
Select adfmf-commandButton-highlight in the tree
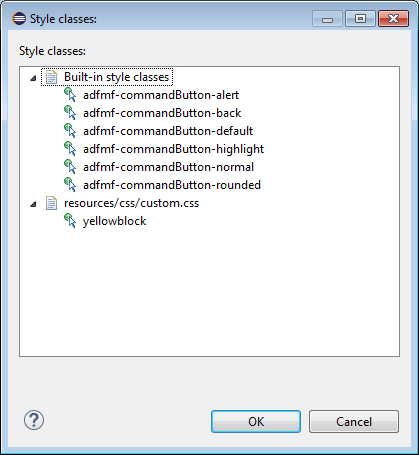(173, 149)
